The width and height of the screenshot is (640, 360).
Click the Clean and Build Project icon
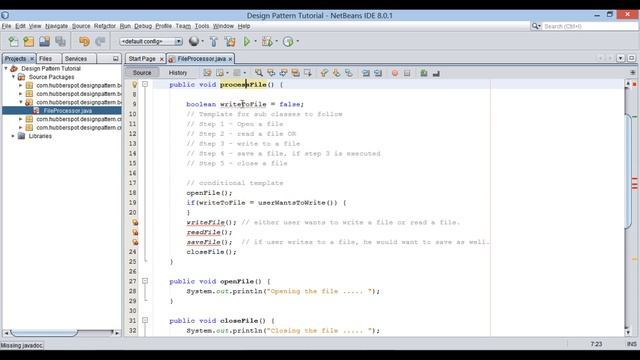point(230,41)
